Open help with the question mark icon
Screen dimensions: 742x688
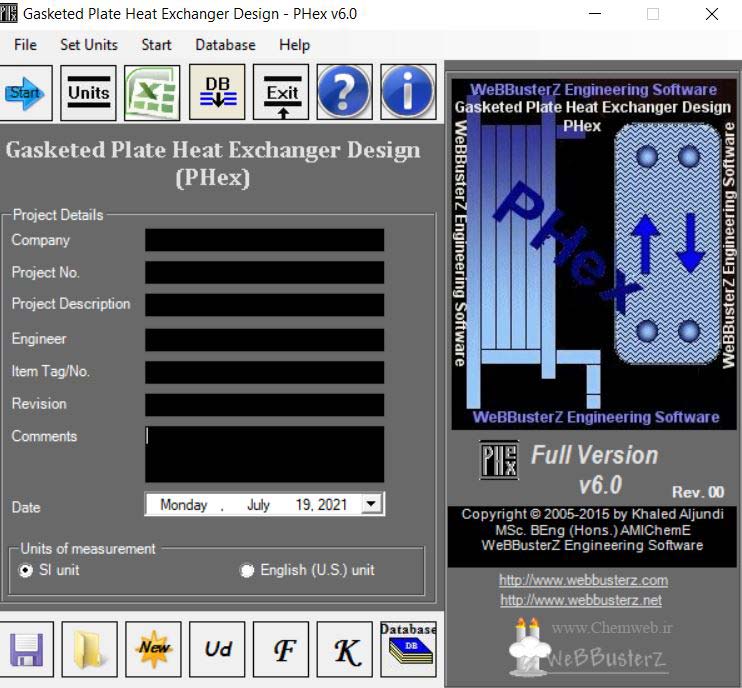344,93
